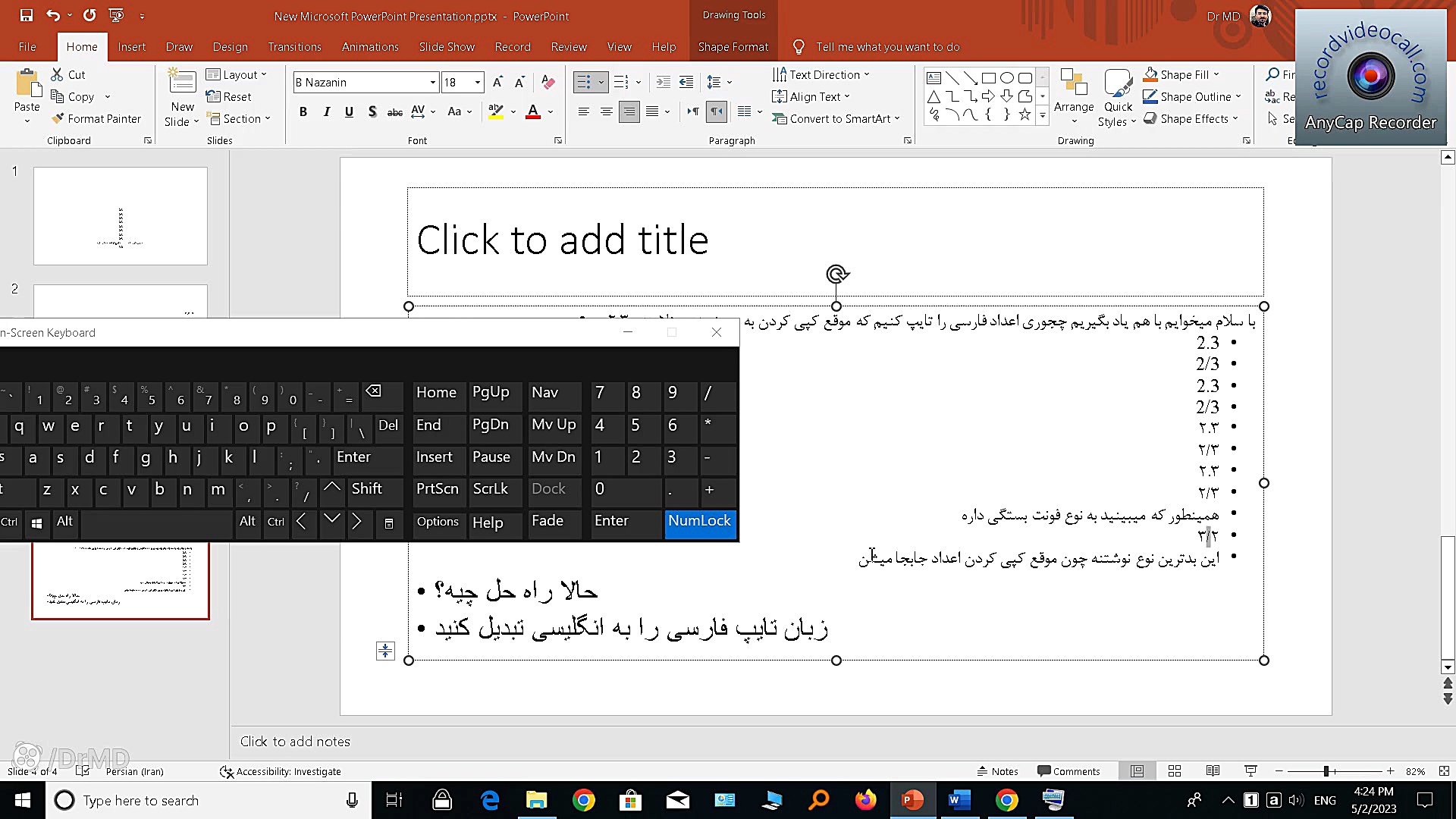This screenshot has height=819, width=1456.
Task: Open the Notes pane from the status bar
Action: (998, 771)
